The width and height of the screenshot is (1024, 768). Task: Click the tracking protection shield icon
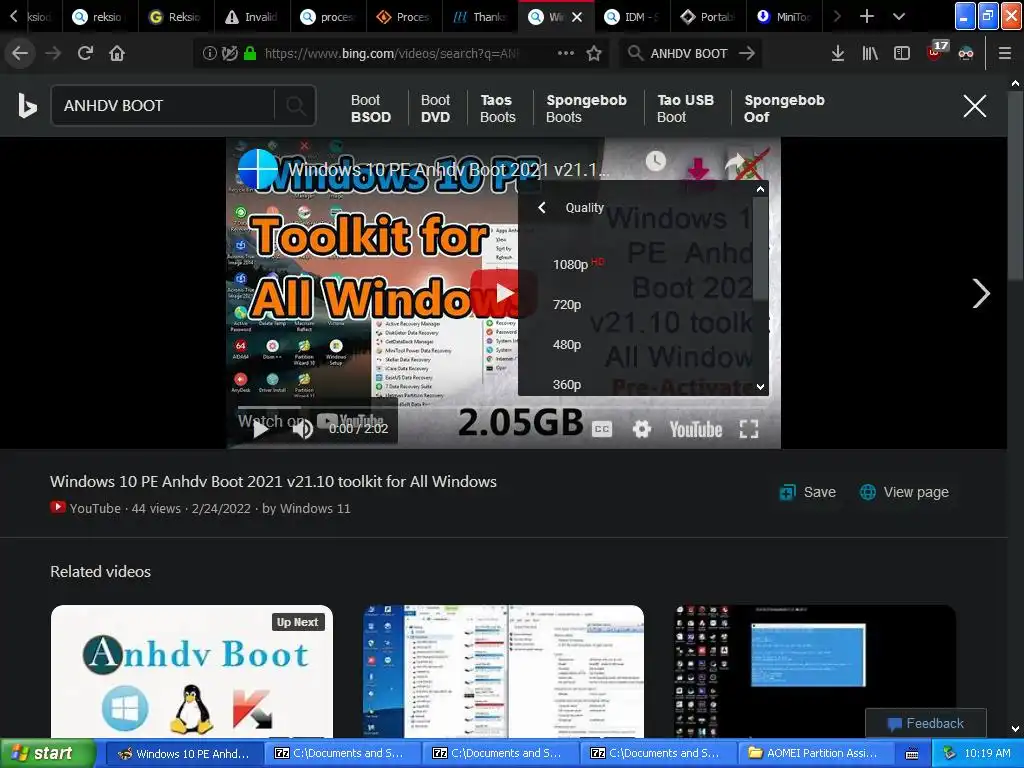(x=229, y=53)
